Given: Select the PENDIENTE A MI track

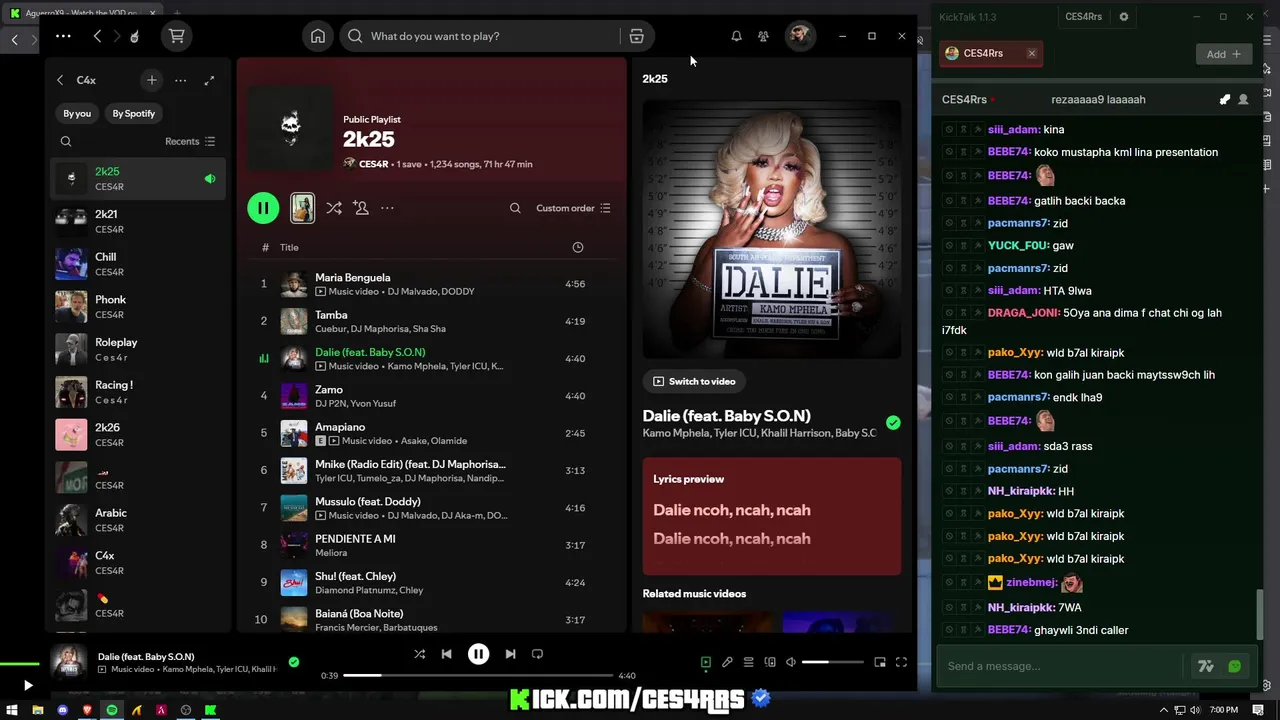Looking at the screenshot, I should pos(432,545).
